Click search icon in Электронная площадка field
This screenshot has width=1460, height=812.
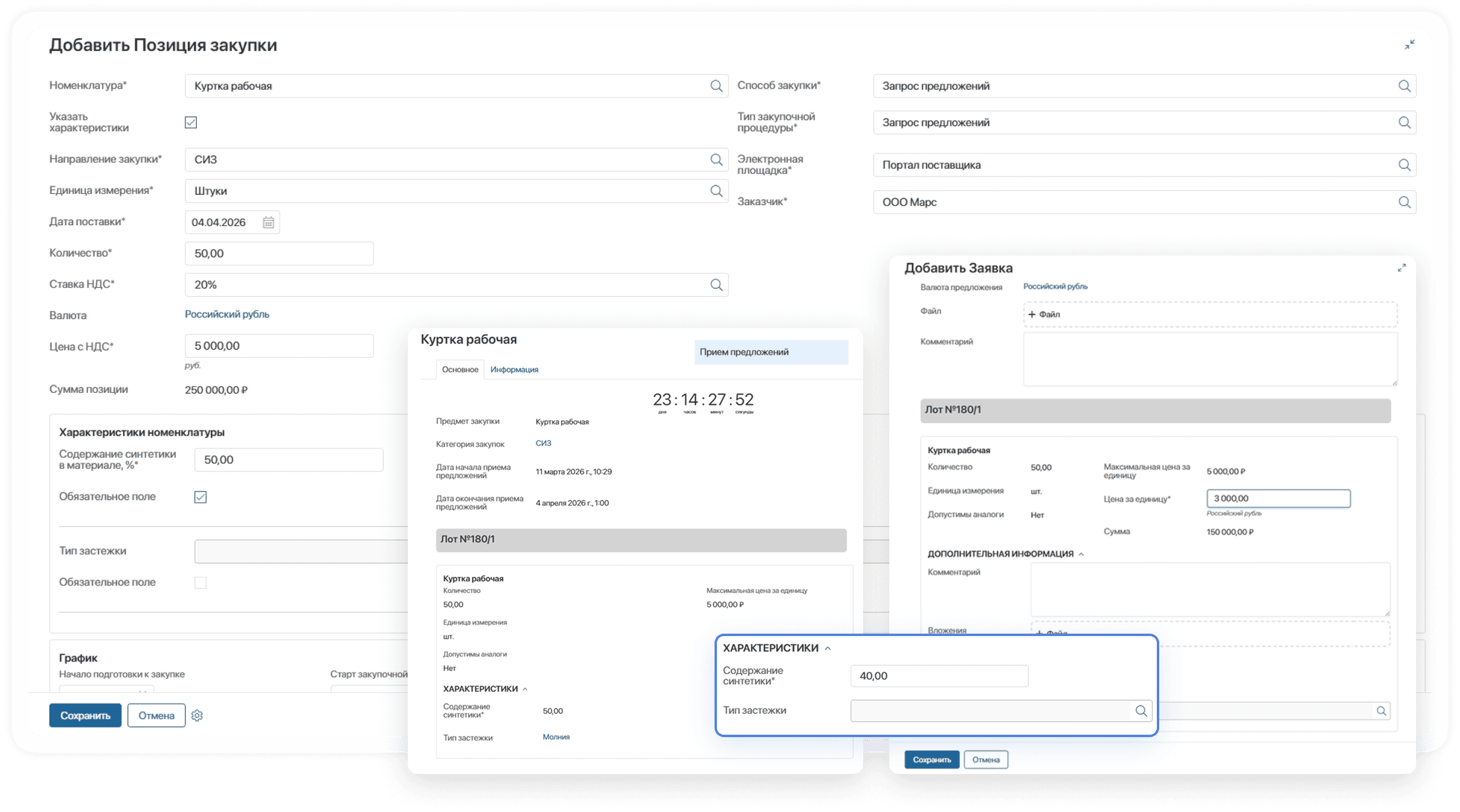coord(1404,165)
